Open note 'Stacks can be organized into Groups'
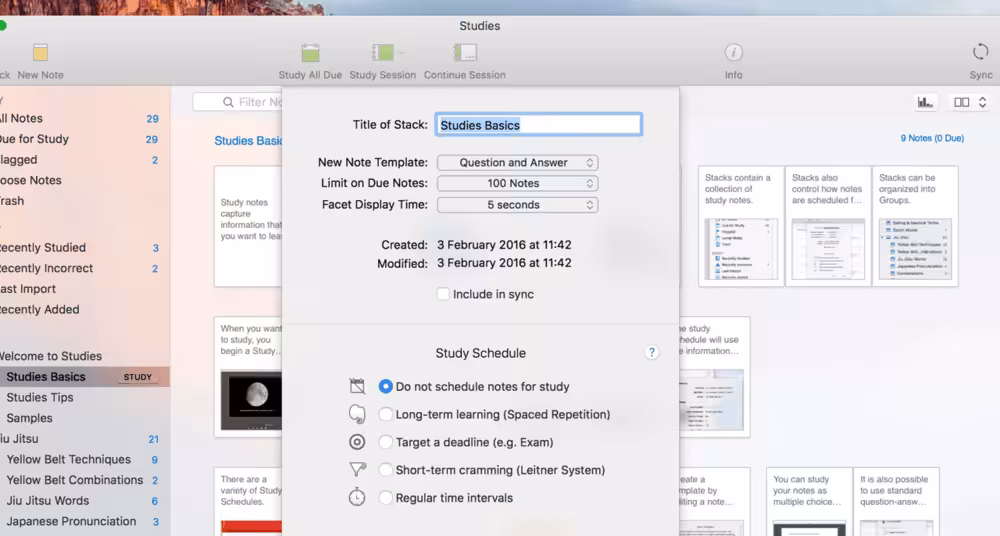Screen dimensions: 1000x536 click(x=915, y=226)
